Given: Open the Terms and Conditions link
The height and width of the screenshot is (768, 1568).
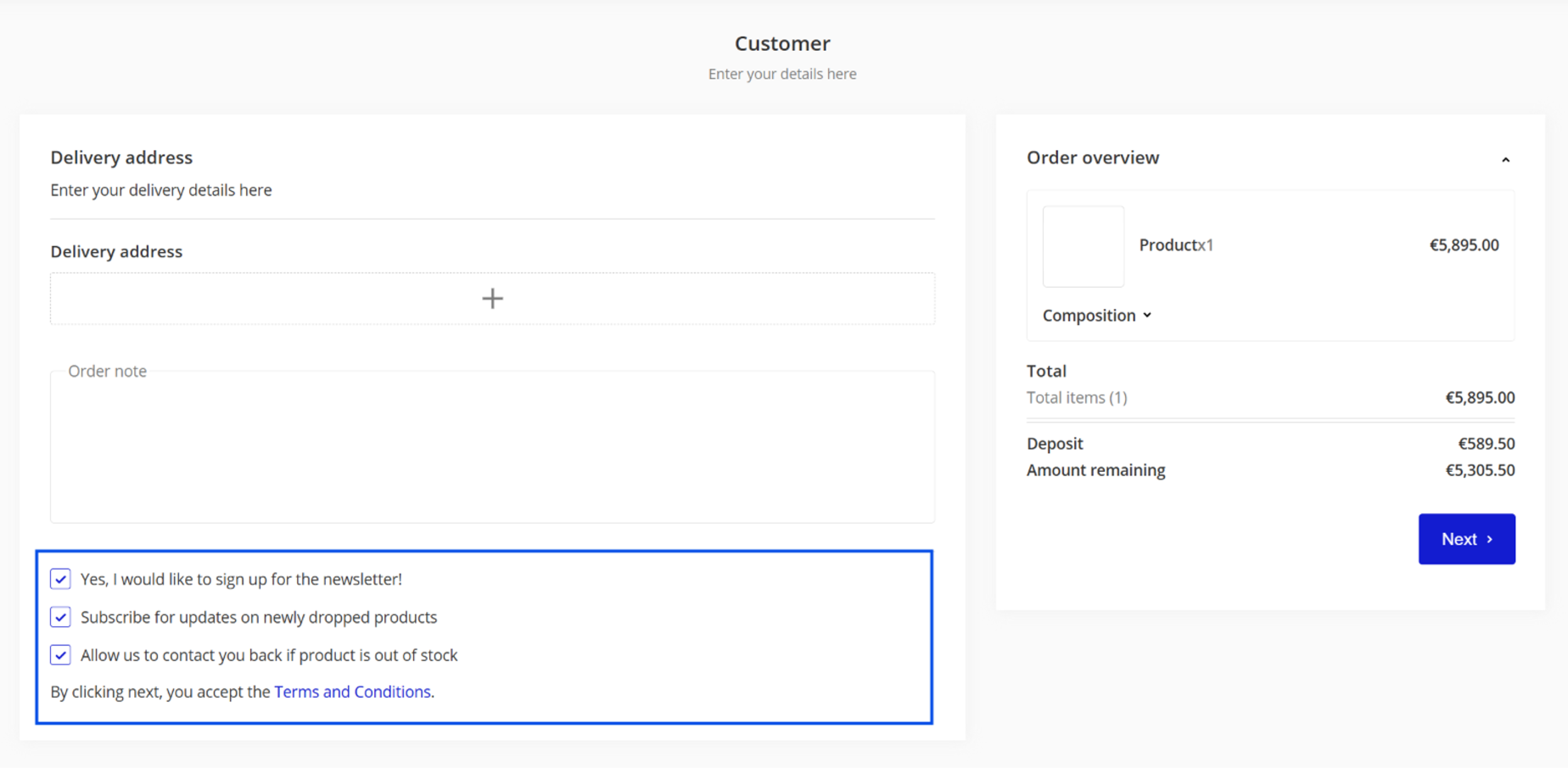Looking at the screenshot, I should point(352,692).
